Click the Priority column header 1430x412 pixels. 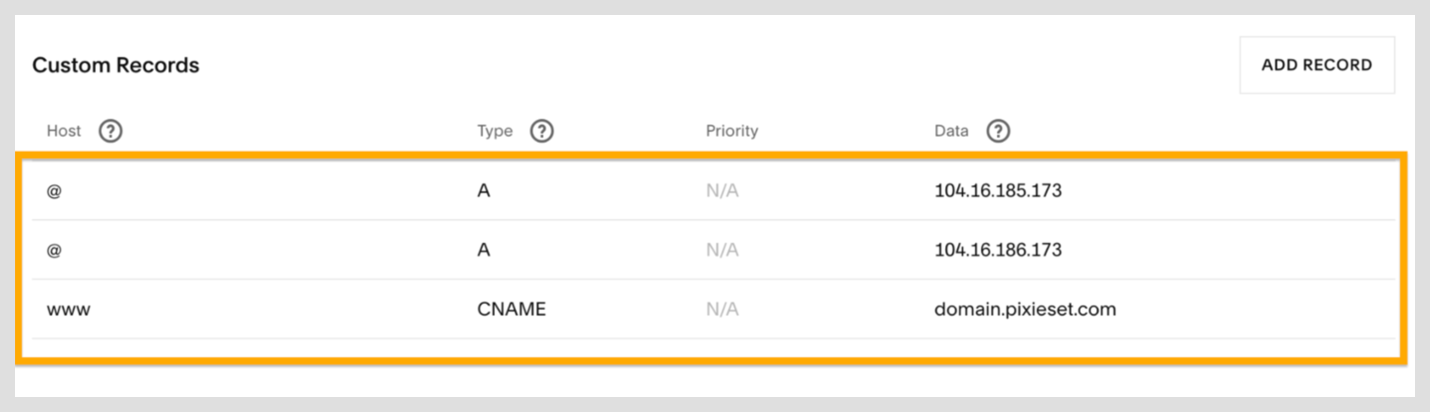tap(732, 131)
